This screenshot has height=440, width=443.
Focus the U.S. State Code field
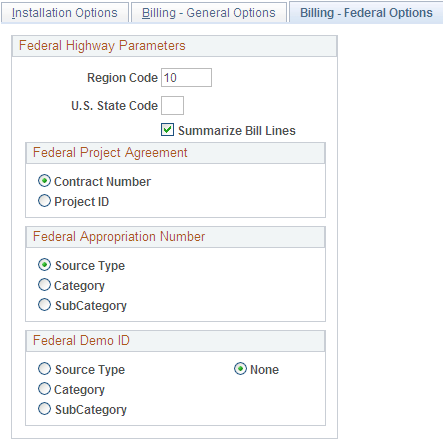pos(172,105)
